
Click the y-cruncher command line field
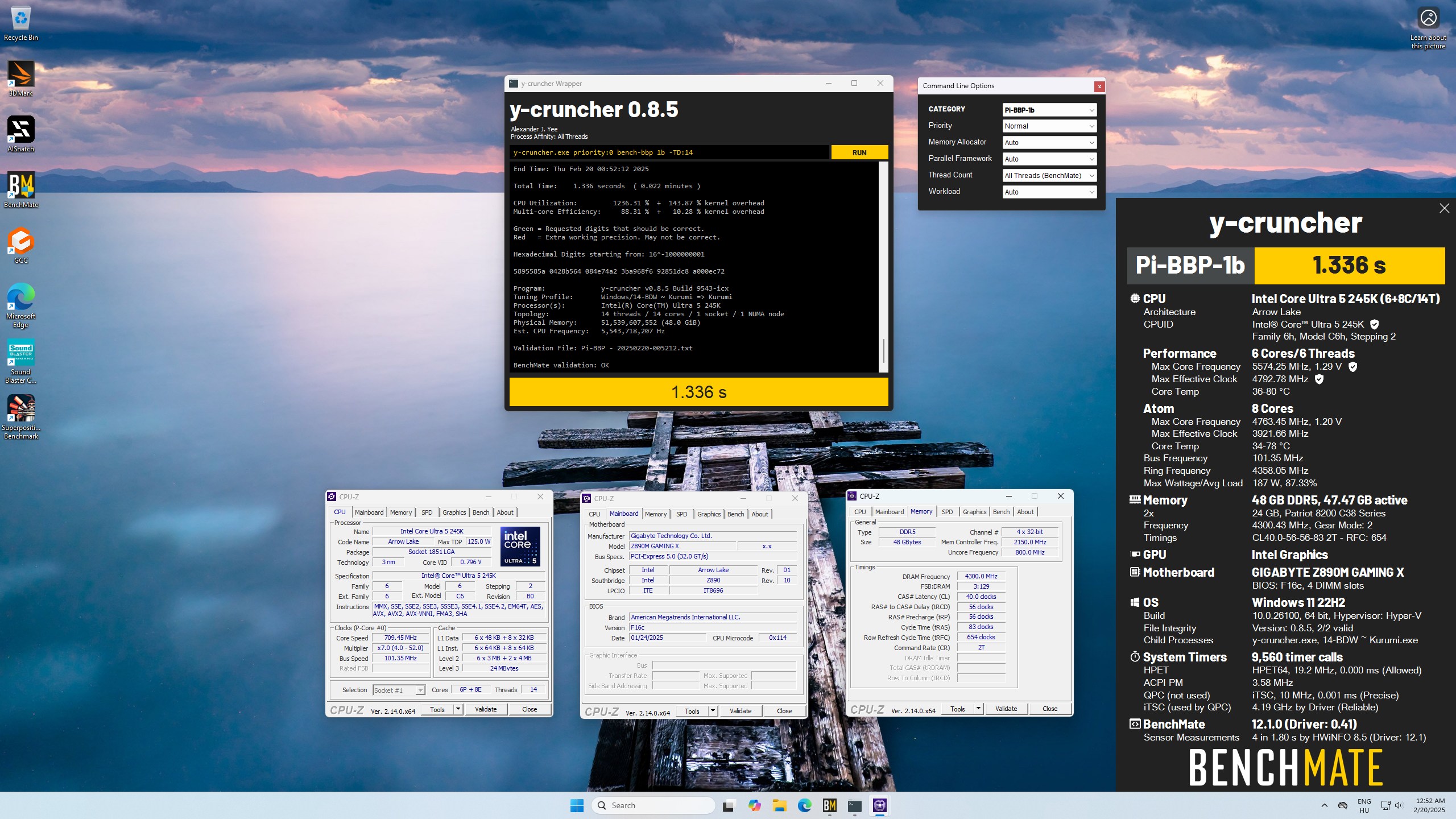point(669,152)
